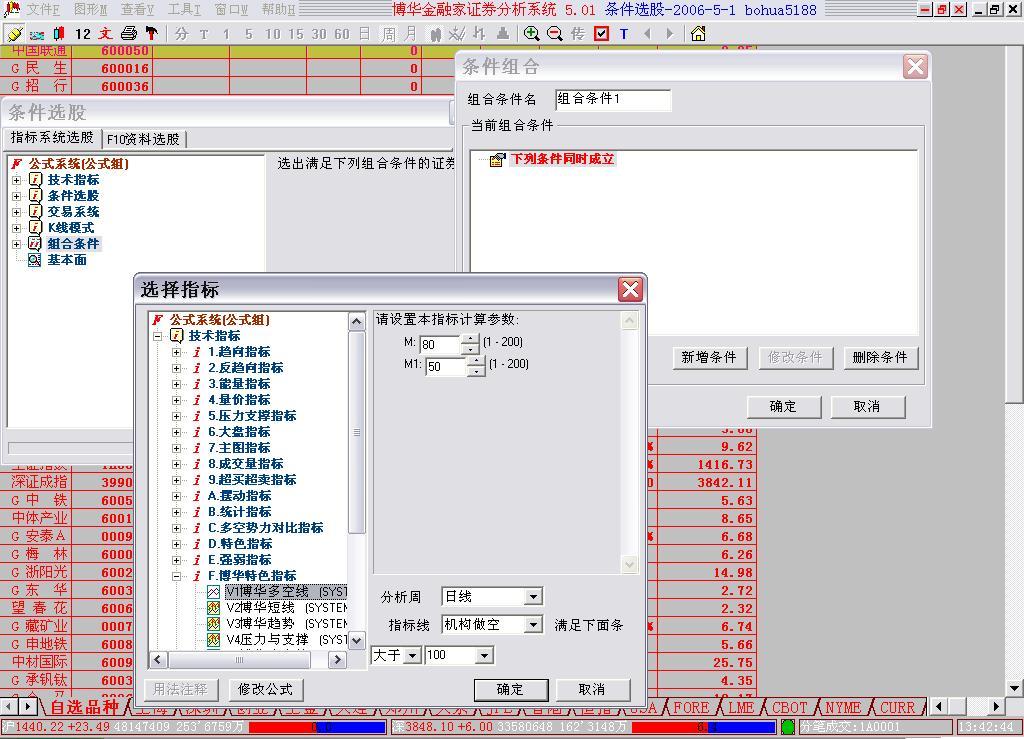Expand 1.趋向指标 in 选择指标 tree
The image size is (1024, 739).
pyautogui.click(x=176, y=352)
